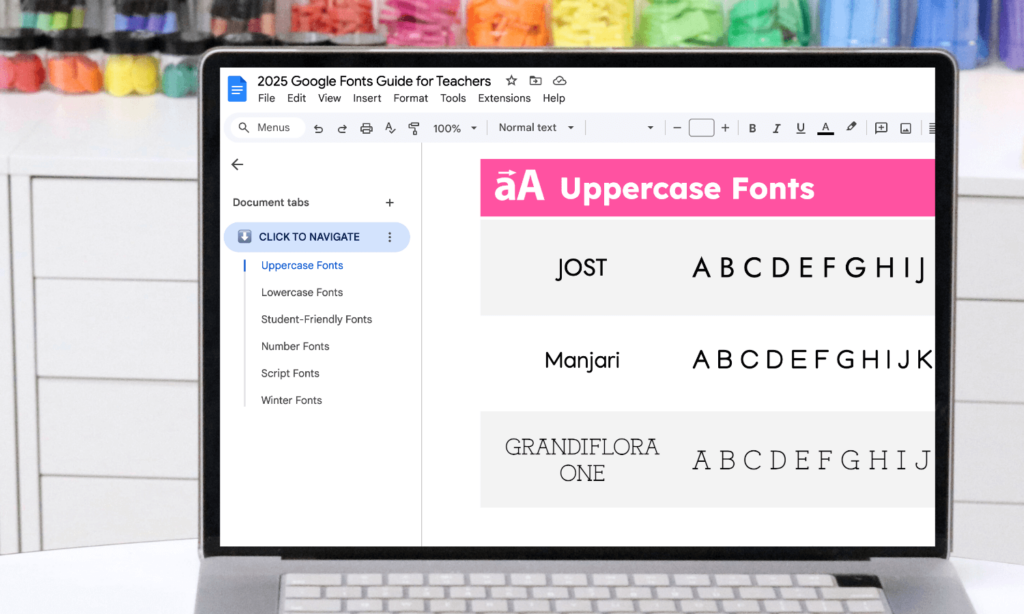This screenshot has height=614, width=1024.
Task: Move document using folder icon
Action: click(x=536, y=80)
